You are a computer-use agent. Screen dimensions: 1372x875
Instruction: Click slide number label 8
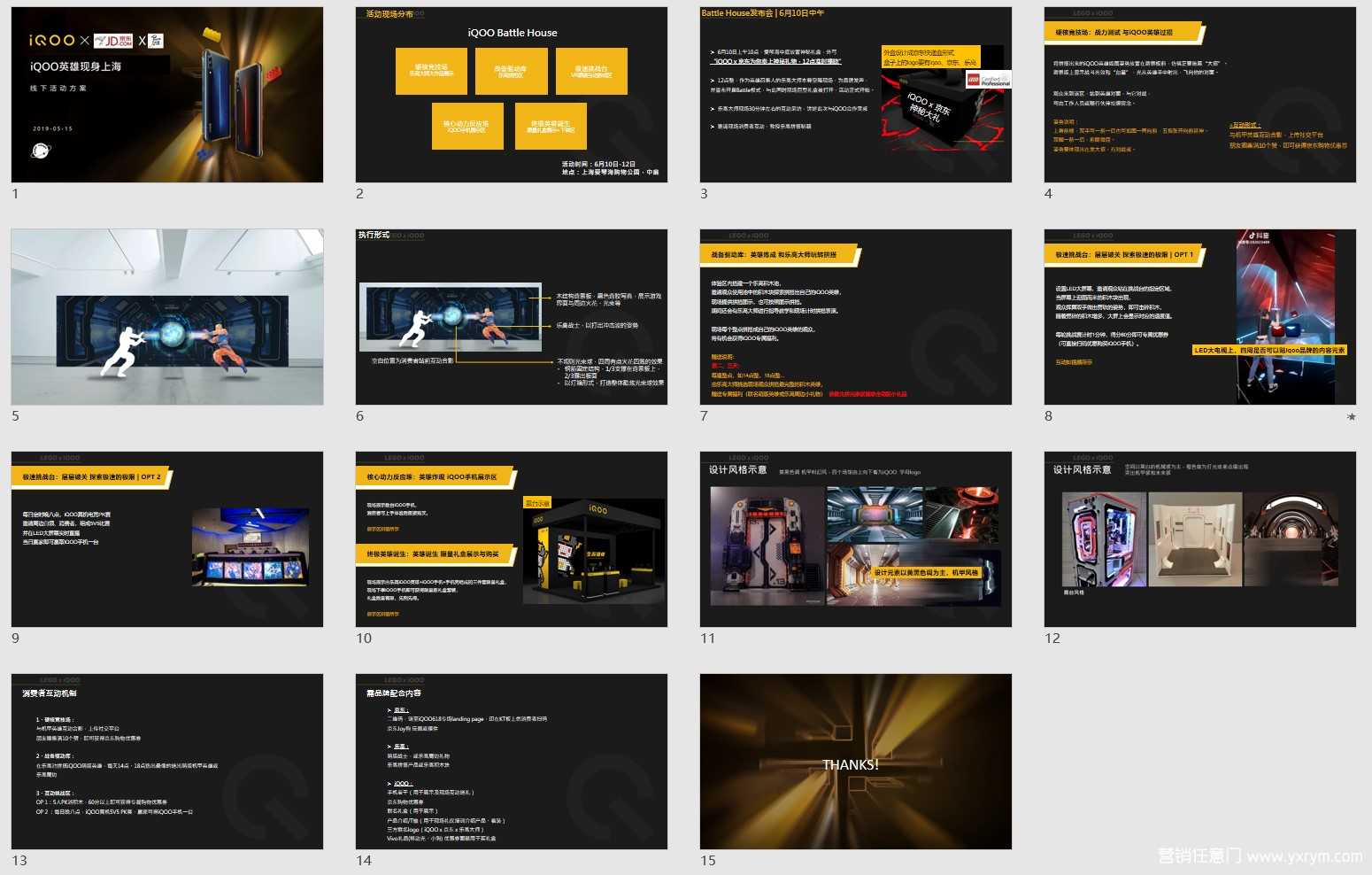pyautogui.click(x=1048, y=416)
